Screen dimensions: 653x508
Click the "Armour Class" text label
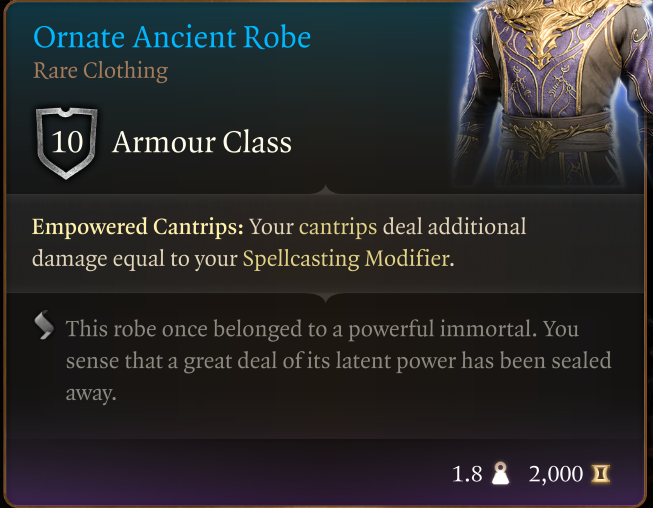pyautogui.click(x=202, y=143)
